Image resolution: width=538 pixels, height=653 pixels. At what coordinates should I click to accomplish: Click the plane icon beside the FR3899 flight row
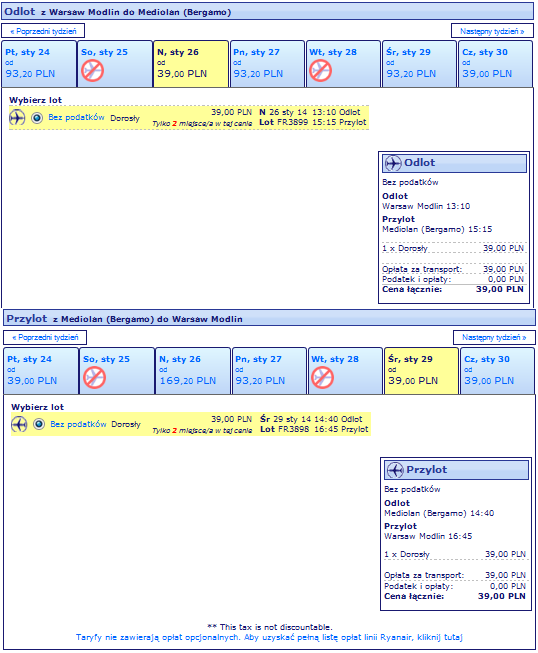pos(17,117)
